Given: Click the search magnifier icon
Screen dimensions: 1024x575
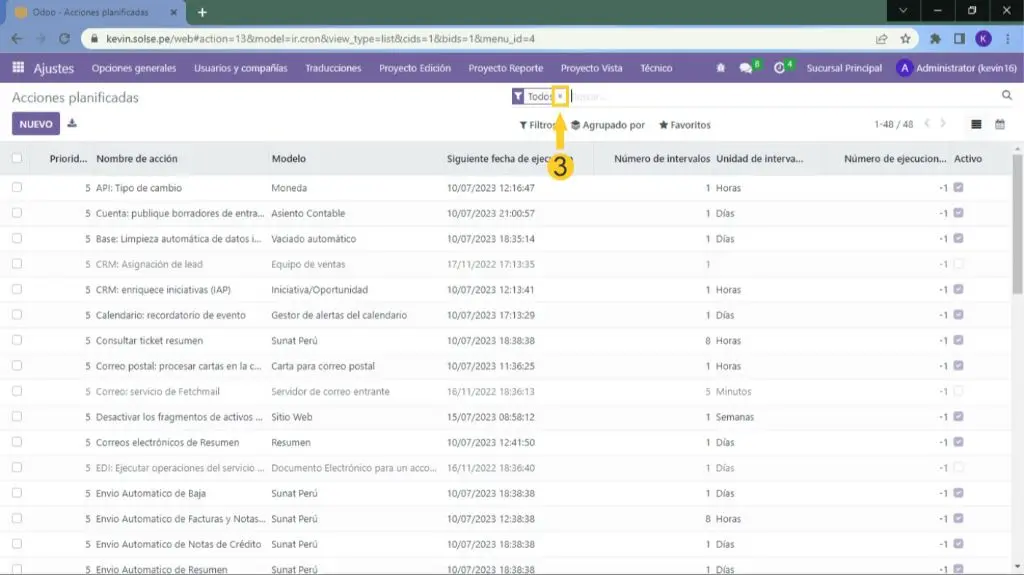Looking at the screenshot, I should [1007, 96].
